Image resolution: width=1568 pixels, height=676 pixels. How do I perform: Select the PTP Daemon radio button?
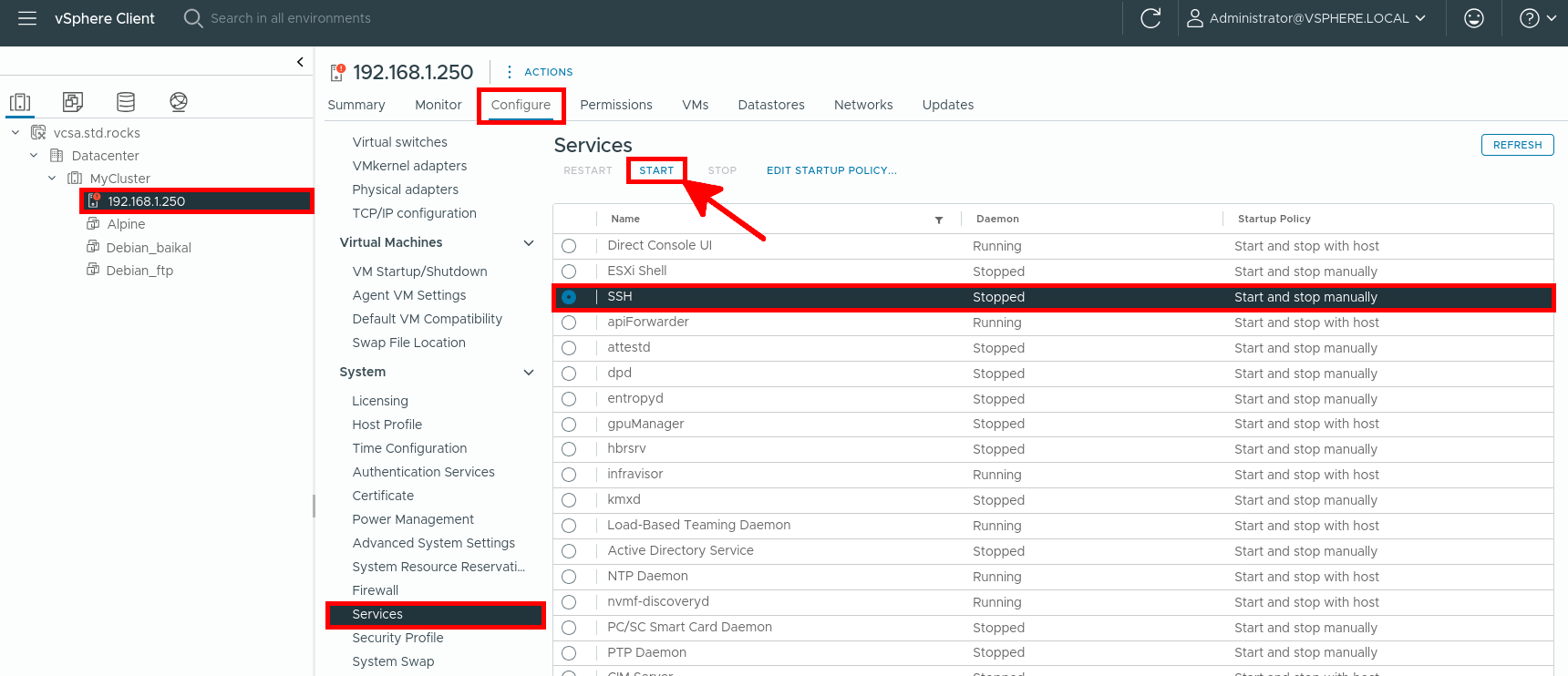coord(569,653)
